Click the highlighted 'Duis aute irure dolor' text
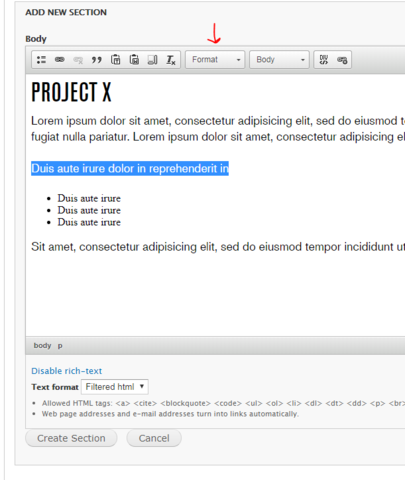 [x=130, y=168]
